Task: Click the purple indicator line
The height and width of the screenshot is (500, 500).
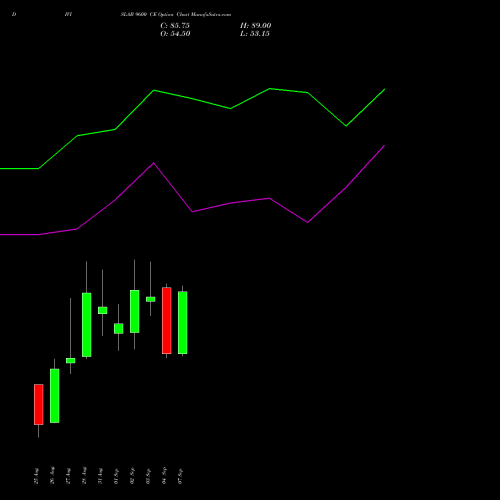Action: 192,211
